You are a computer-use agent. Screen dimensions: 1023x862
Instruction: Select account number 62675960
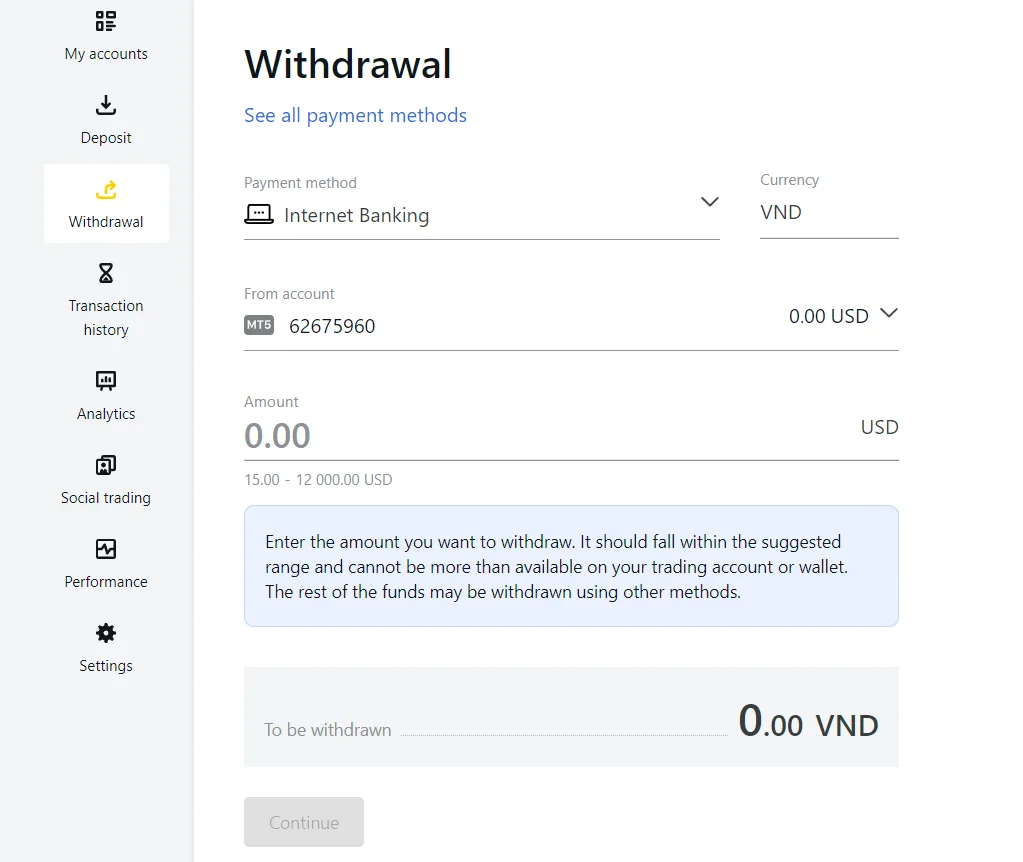tap(331, 325)
